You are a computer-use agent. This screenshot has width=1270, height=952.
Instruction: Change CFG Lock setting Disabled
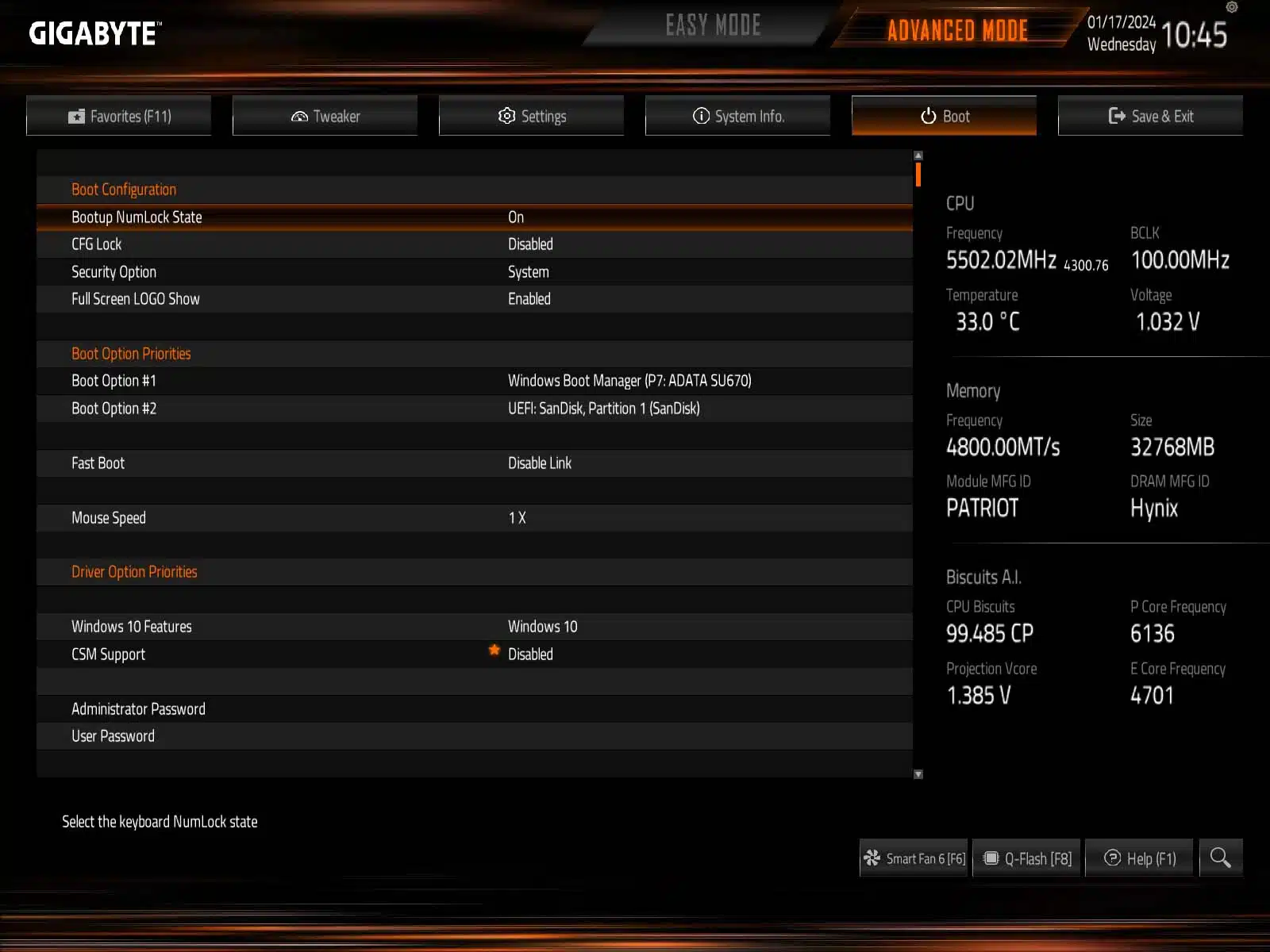pyautogui.click(x=530, y=244)
